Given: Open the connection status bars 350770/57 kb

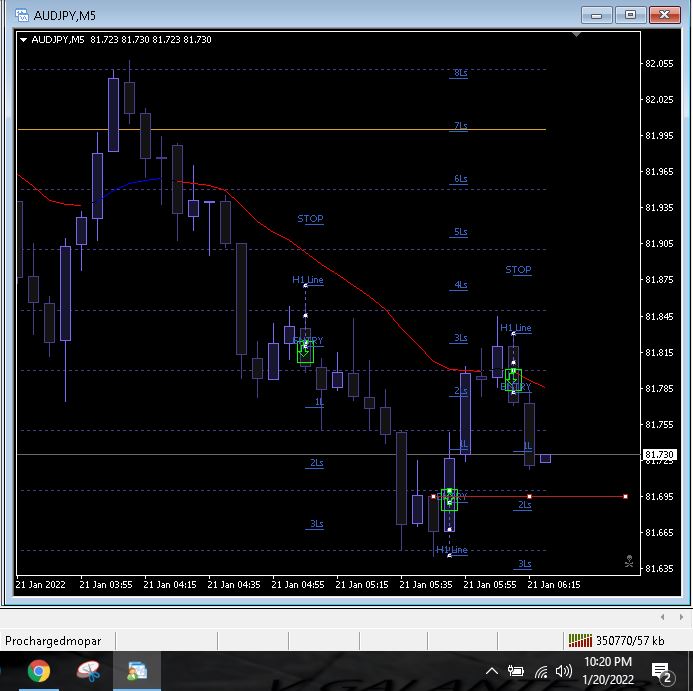Looking at the screenshot, I should (616, 640).
